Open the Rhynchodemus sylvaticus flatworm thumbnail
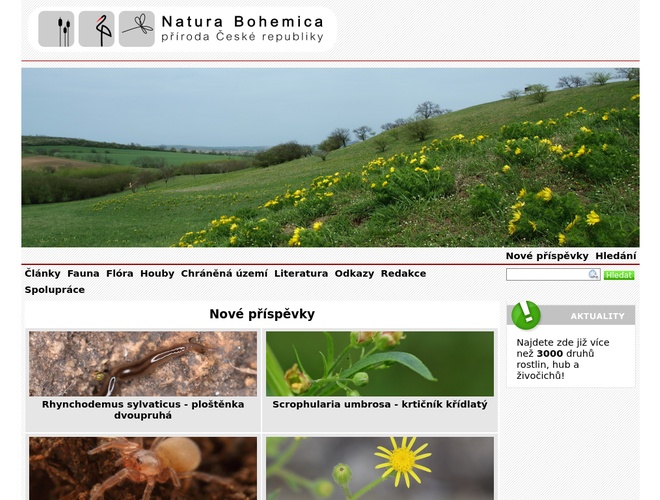 pyautogui.click(x=143, y=364)
